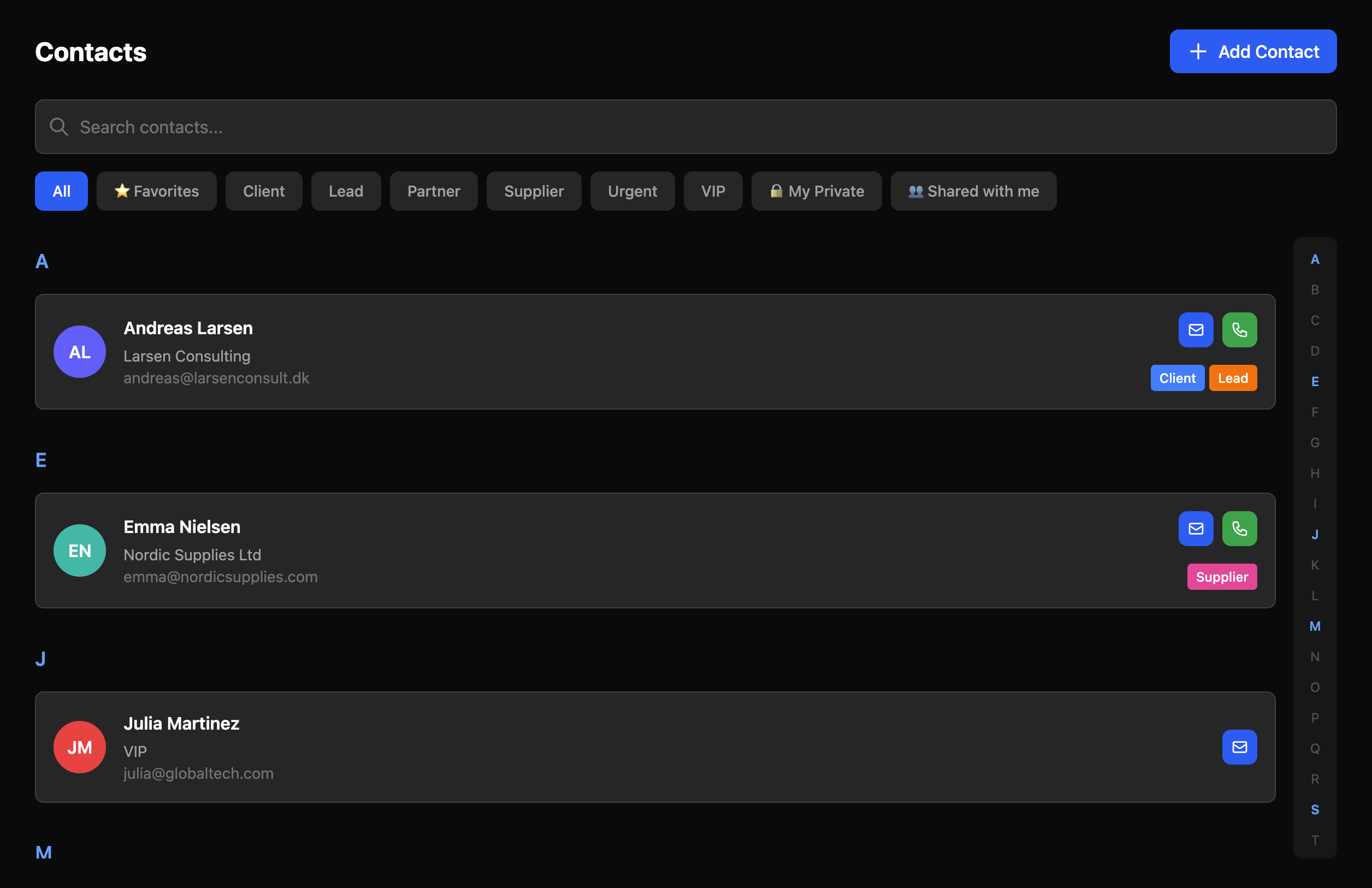Click the phone icon on Emma Nielsen's card
Viewport: 1372px width, 888px height.
click(1239, 529)
